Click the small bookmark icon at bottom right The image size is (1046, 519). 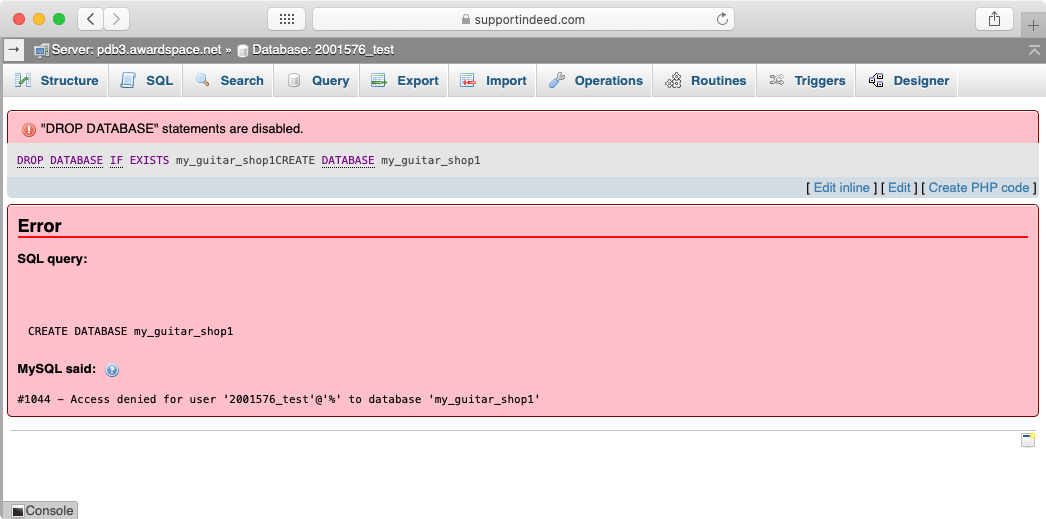[x=1027, y=440]
